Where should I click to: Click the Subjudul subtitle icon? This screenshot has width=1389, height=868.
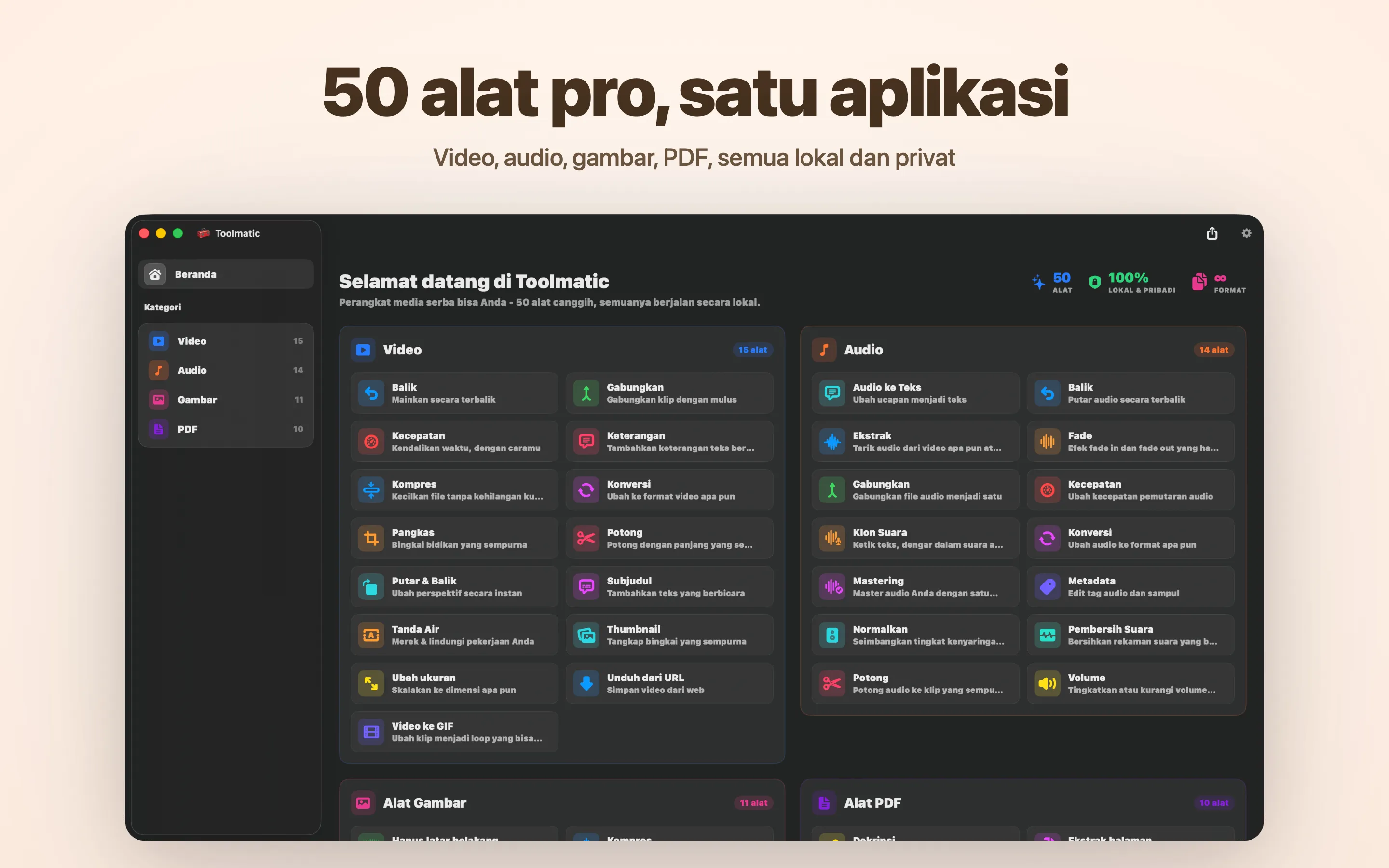pos(586,587)
